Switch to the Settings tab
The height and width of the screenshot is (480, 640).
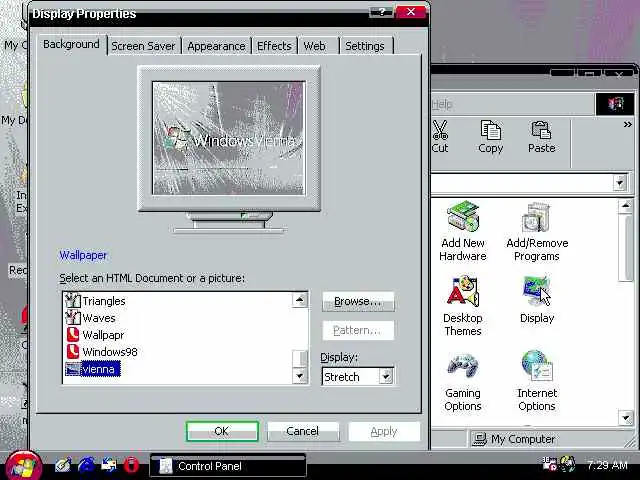365,46
